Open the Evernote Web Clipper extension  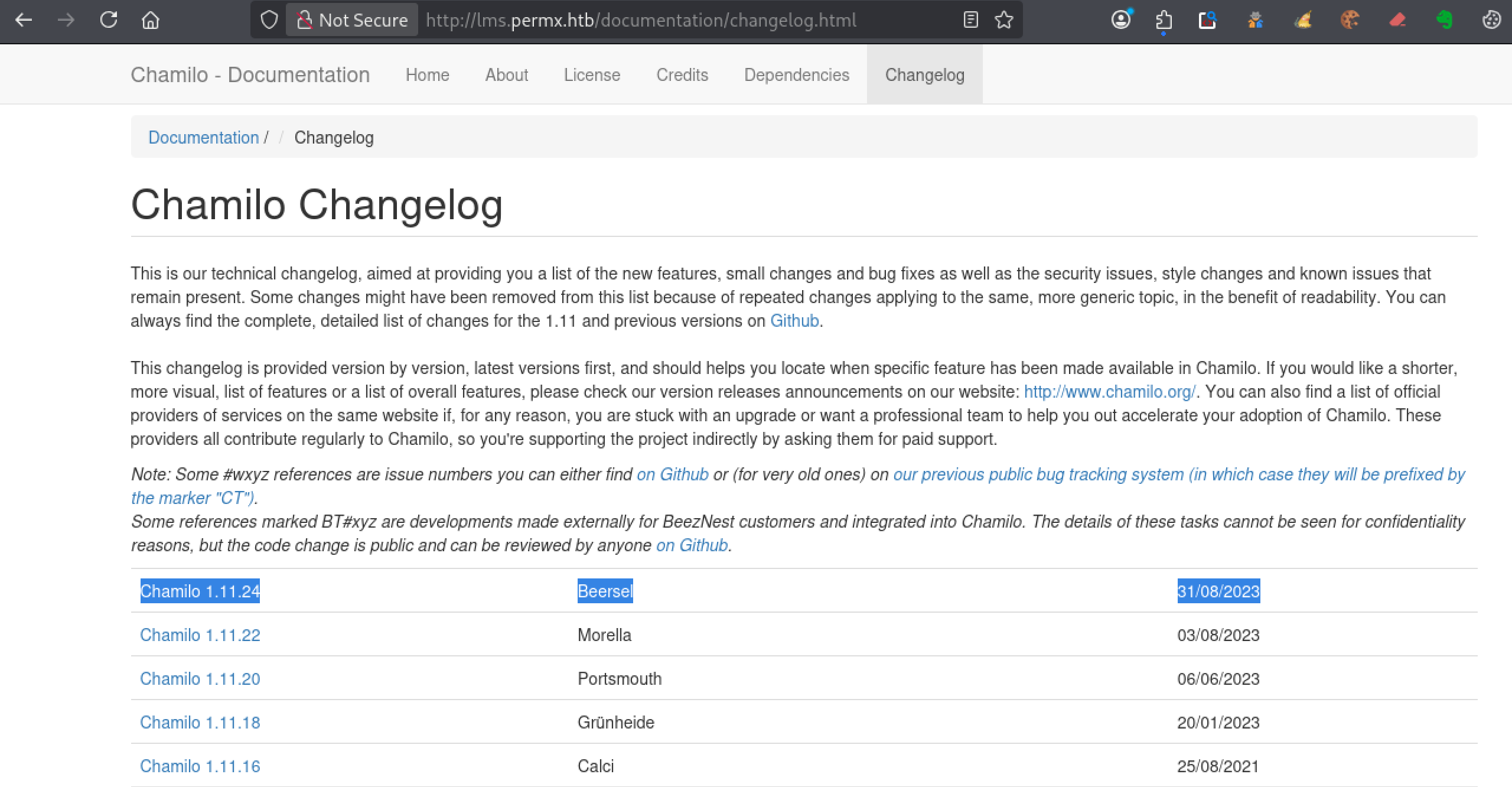1443,20
